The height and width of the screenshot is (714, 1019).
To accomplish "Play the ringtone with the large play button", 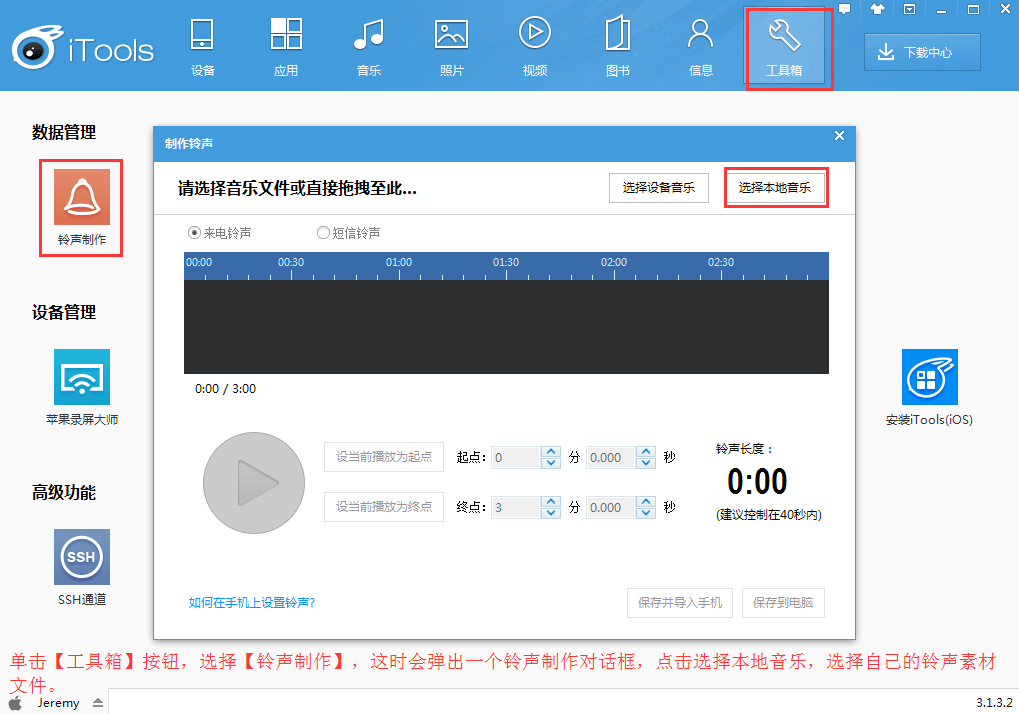I will click(x=254, y=483).
